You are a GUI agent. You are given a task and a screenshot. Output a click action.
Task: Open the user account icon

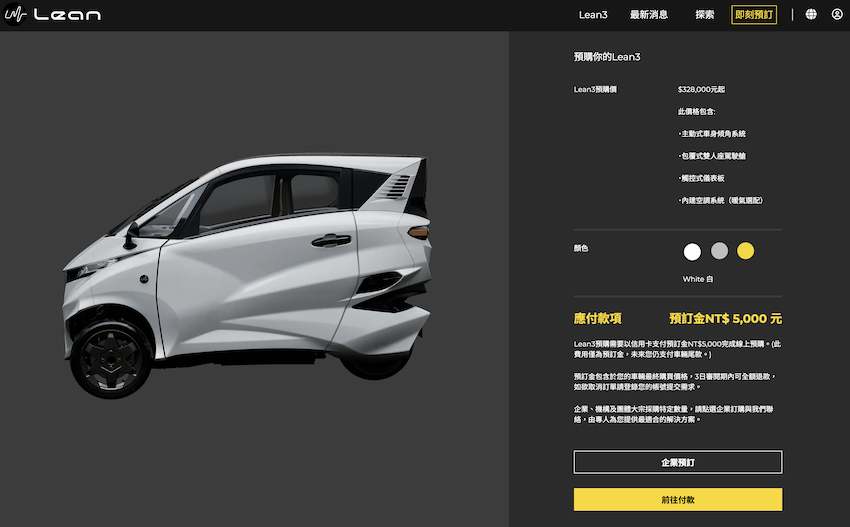coord(837,15)
